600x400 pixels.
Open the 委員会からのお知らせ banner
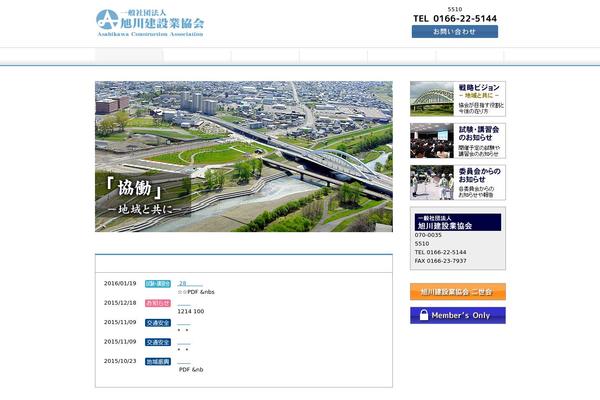pyautogui.click(x=458, y=183)
